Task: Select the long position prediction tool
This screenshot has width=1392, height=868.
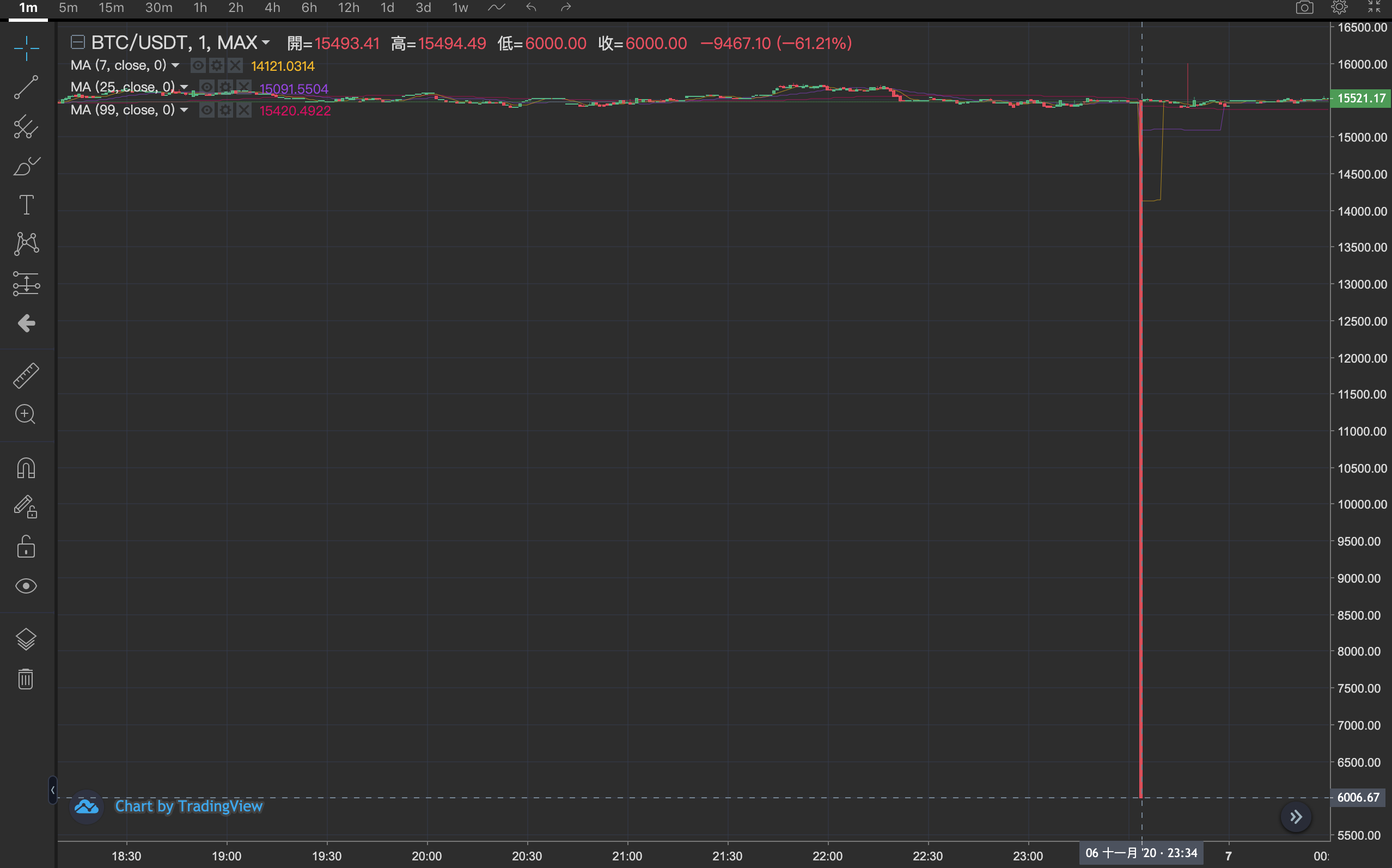Action: pyautogui.click(x=26, y=284)
